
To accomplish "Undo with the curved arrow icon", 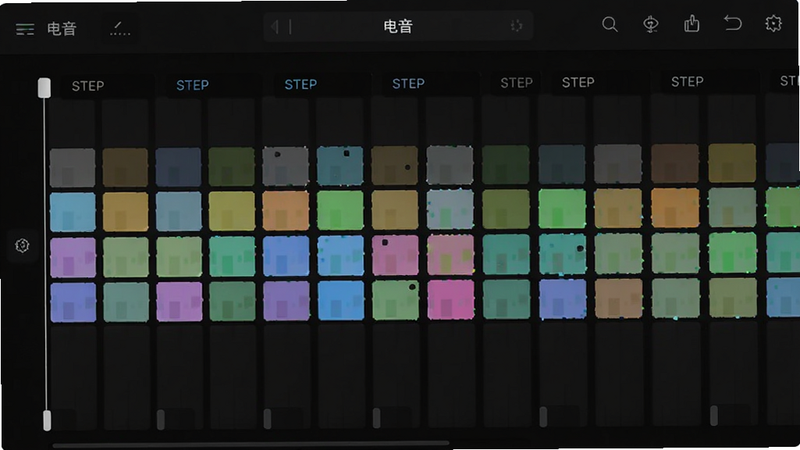I will [x=733, y=23].
